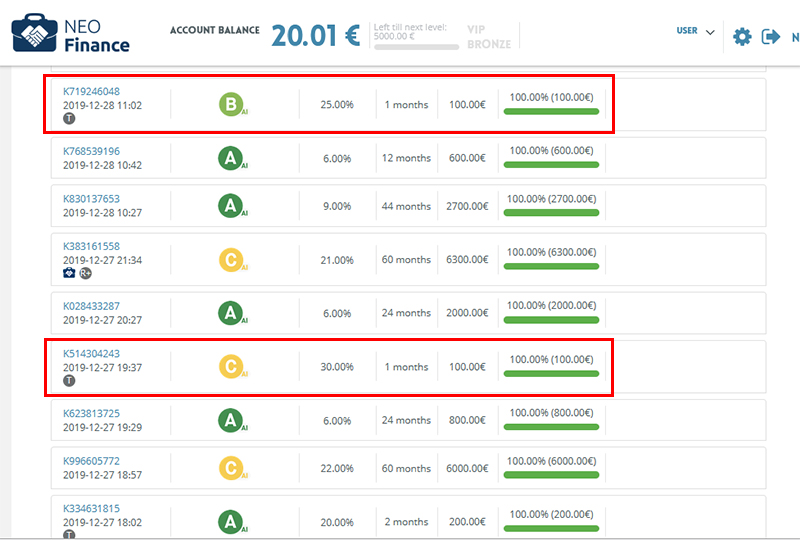The width and height of the screenshot is (800, 540).
Task: Click the VIP BRONZE status label
Action: click(489, 37)
